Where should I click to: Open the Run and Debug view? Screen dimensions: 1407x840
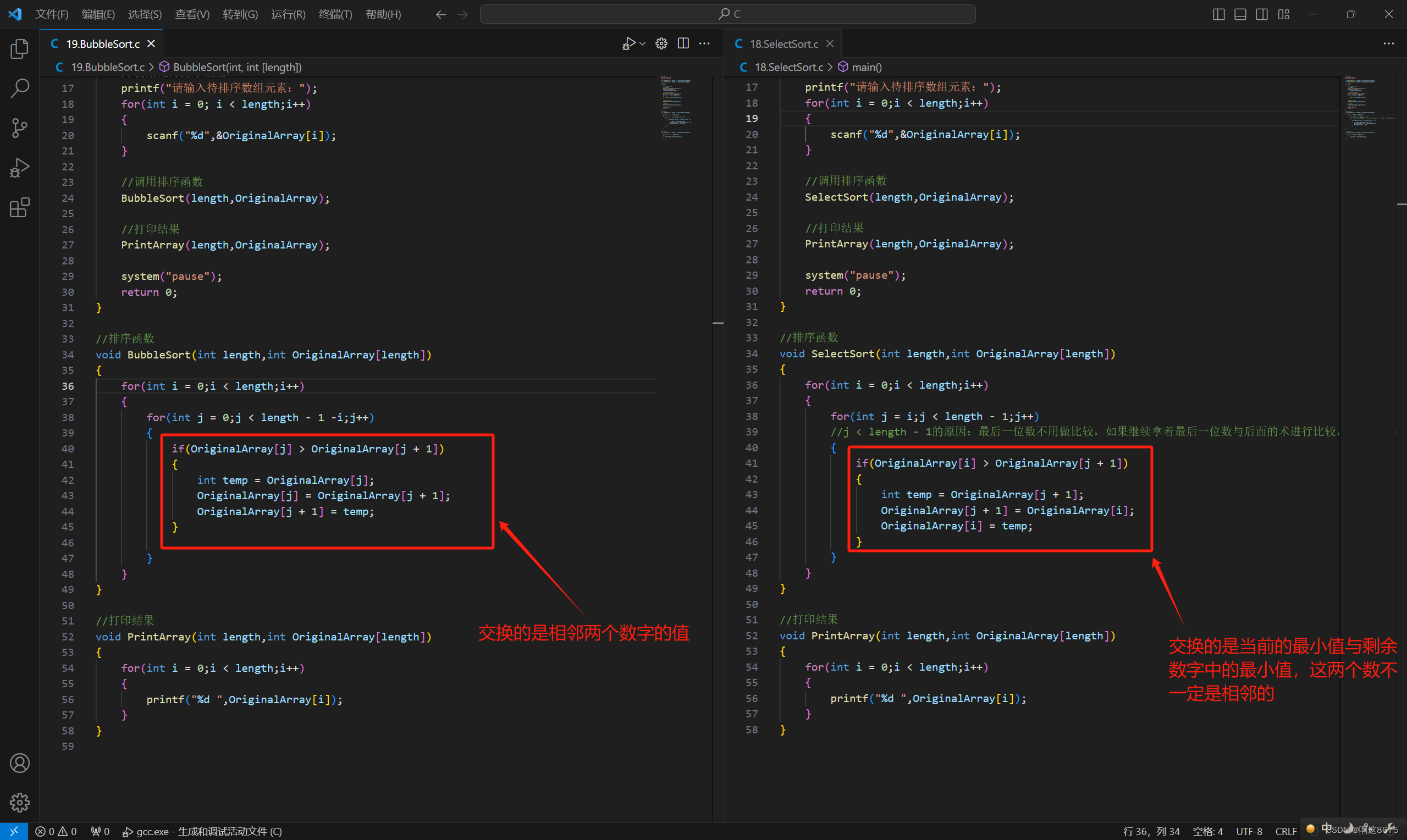pos(20,168)
